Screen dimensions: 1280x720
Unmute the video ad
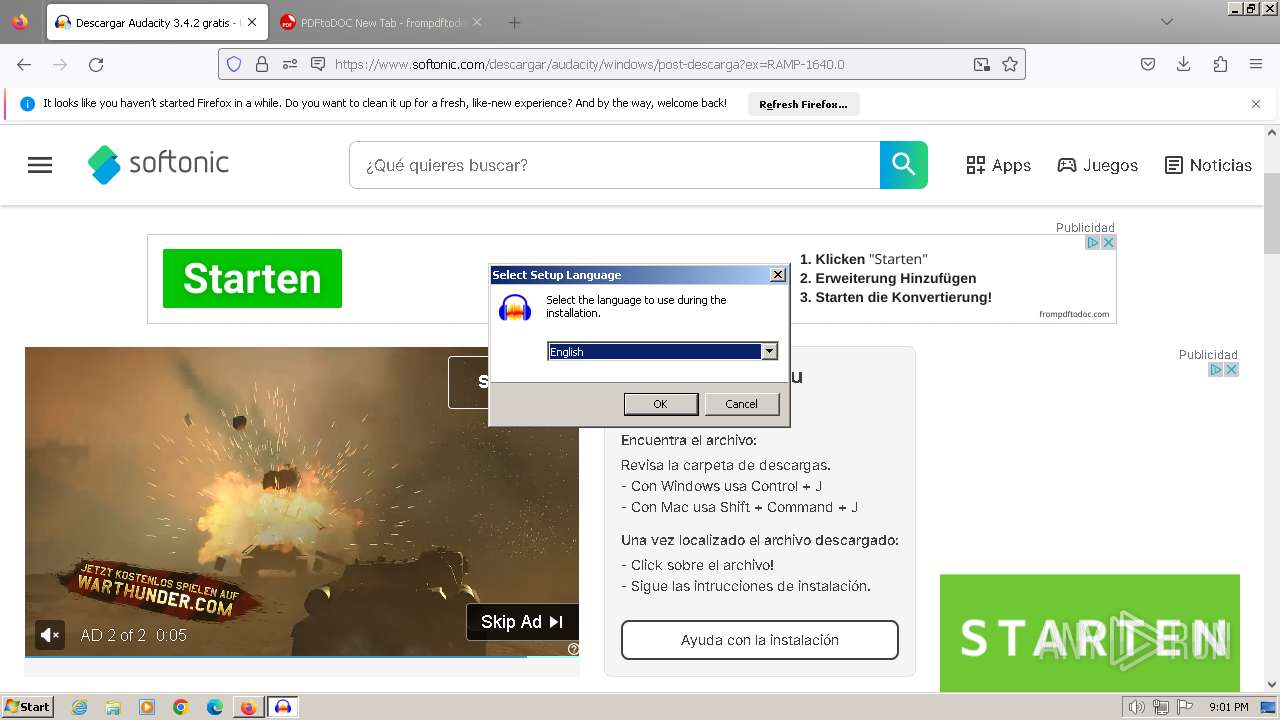coord(50,634)
